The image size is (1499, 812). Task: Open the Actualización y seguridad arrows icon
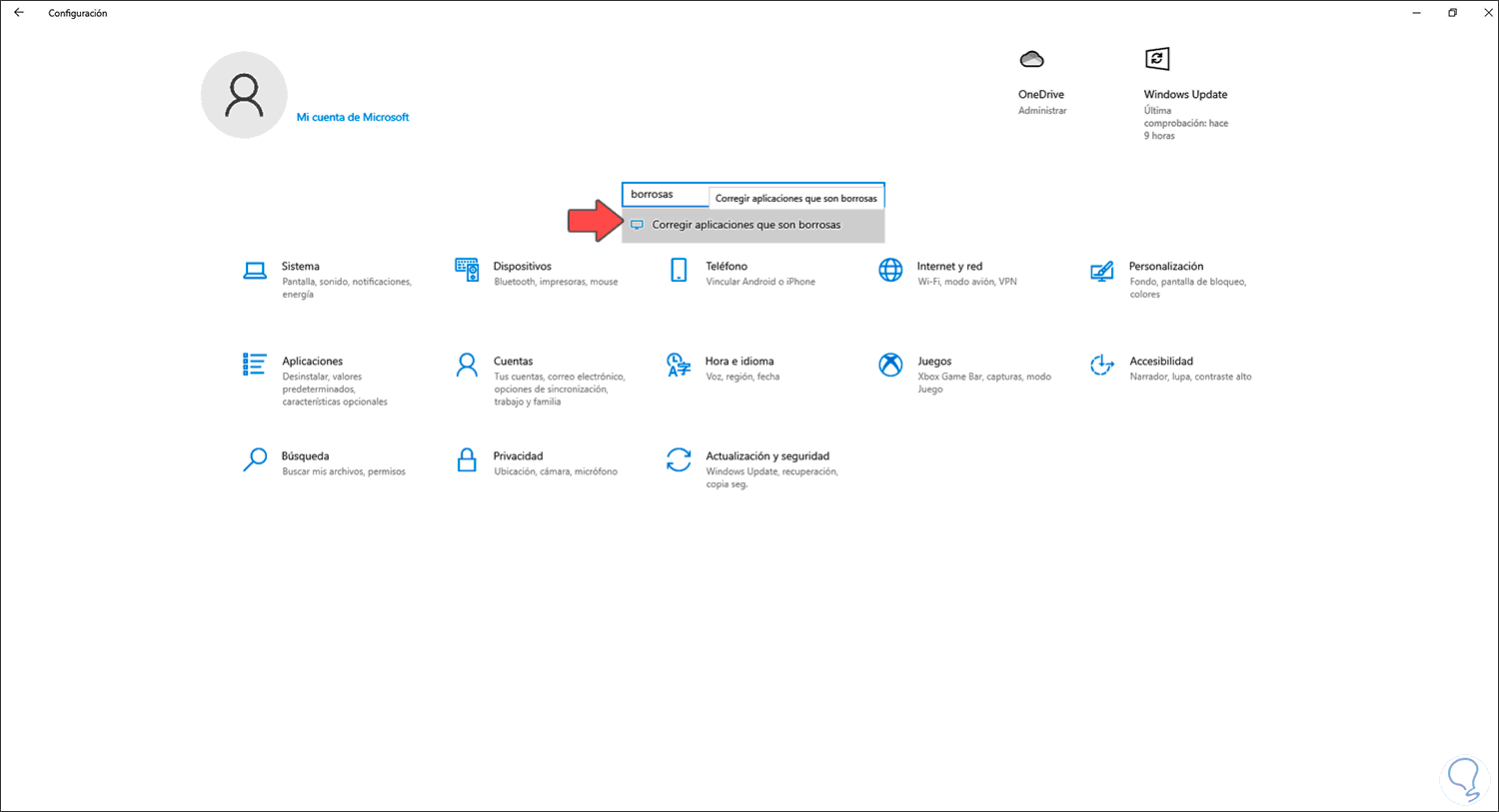pos(679,459)
